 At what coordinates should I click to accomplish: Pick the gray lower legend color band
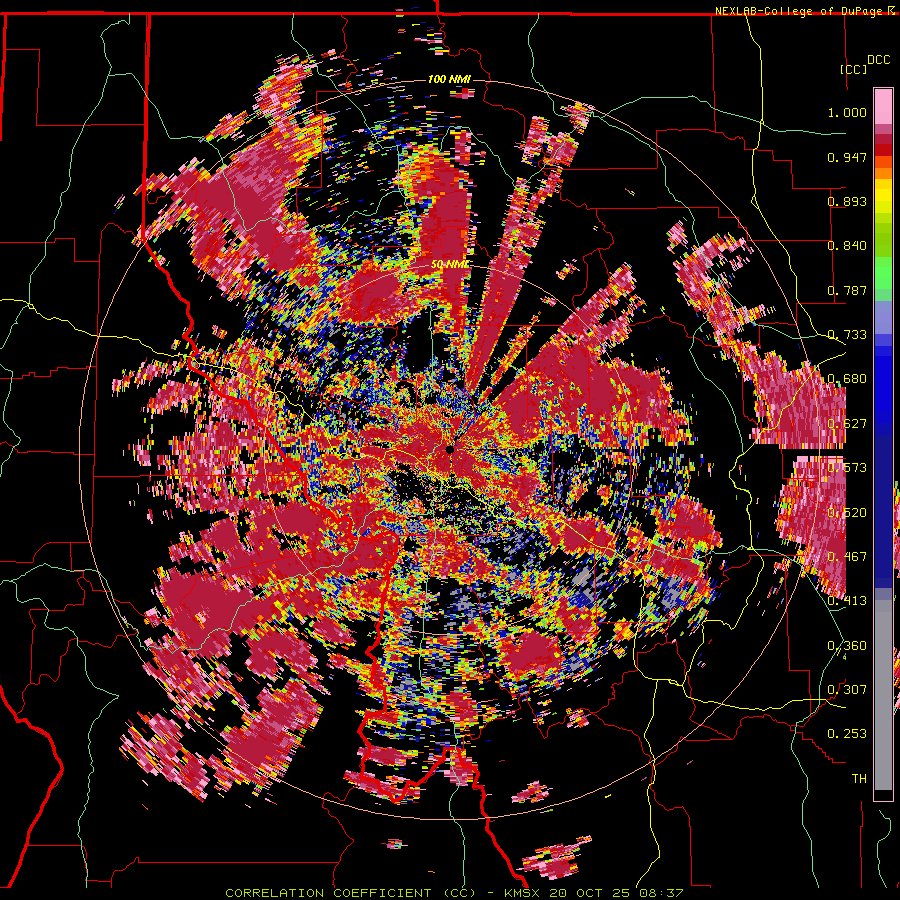(883, 695)
